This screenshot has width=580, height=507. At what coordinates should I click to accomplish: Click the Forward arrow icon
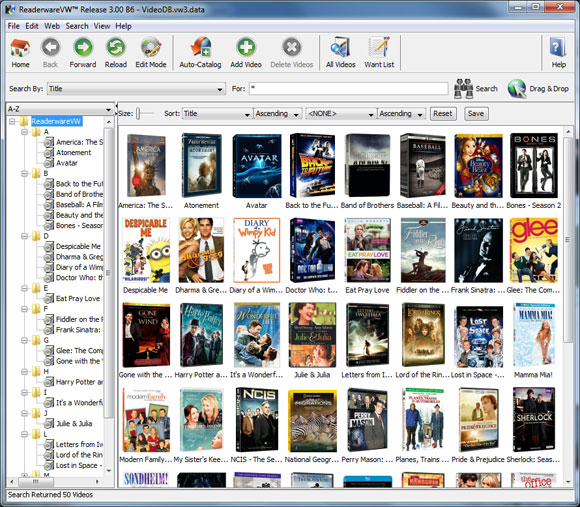coord(83,48)
